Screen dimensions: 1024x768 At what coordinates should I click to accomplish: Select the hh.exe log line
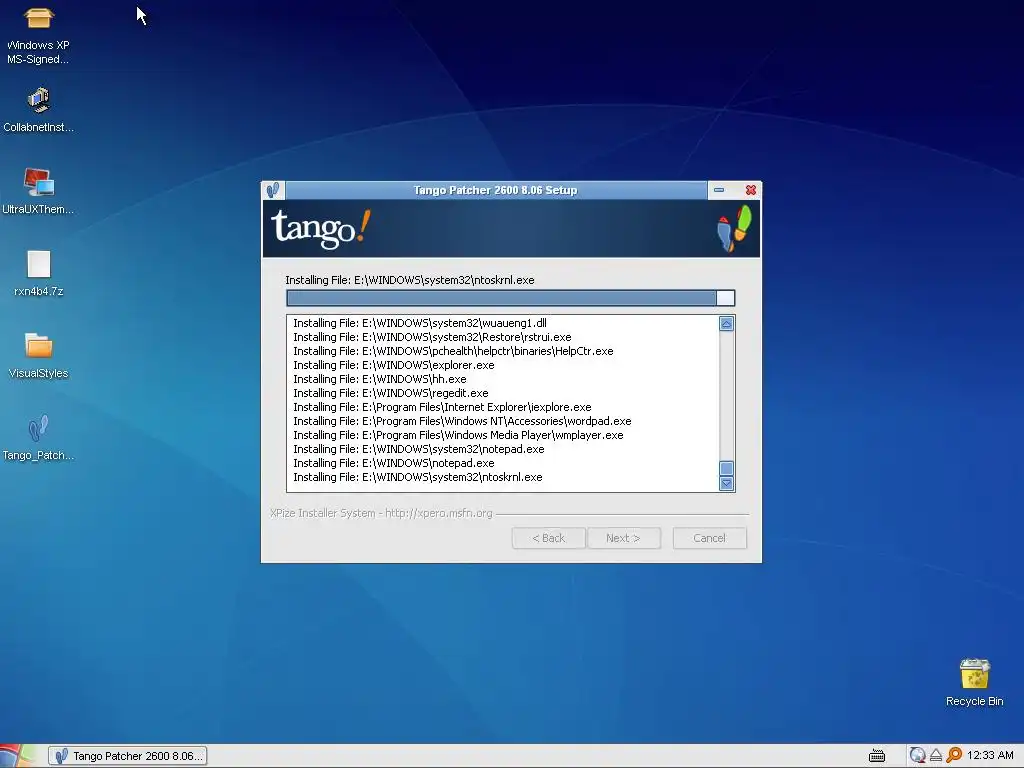coord(379,379)
